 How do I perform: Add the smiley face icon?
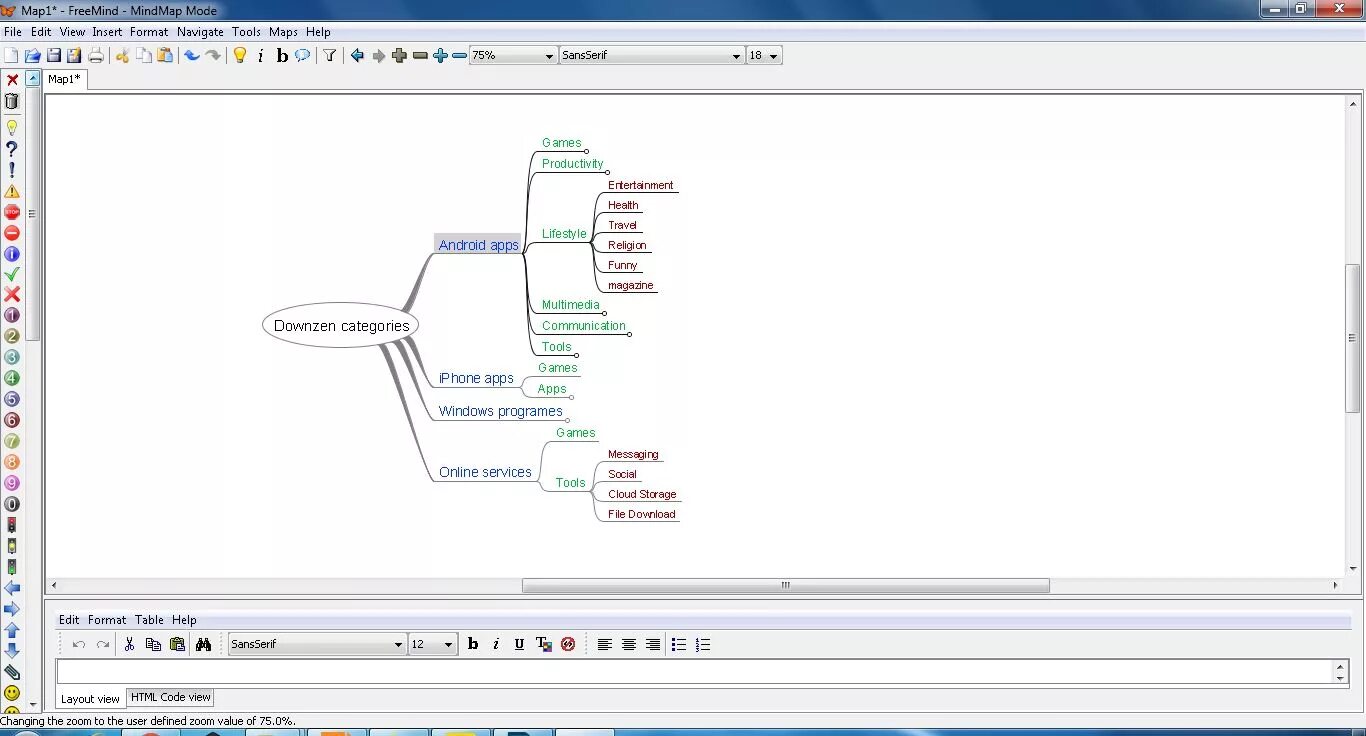tap(12, 693)
